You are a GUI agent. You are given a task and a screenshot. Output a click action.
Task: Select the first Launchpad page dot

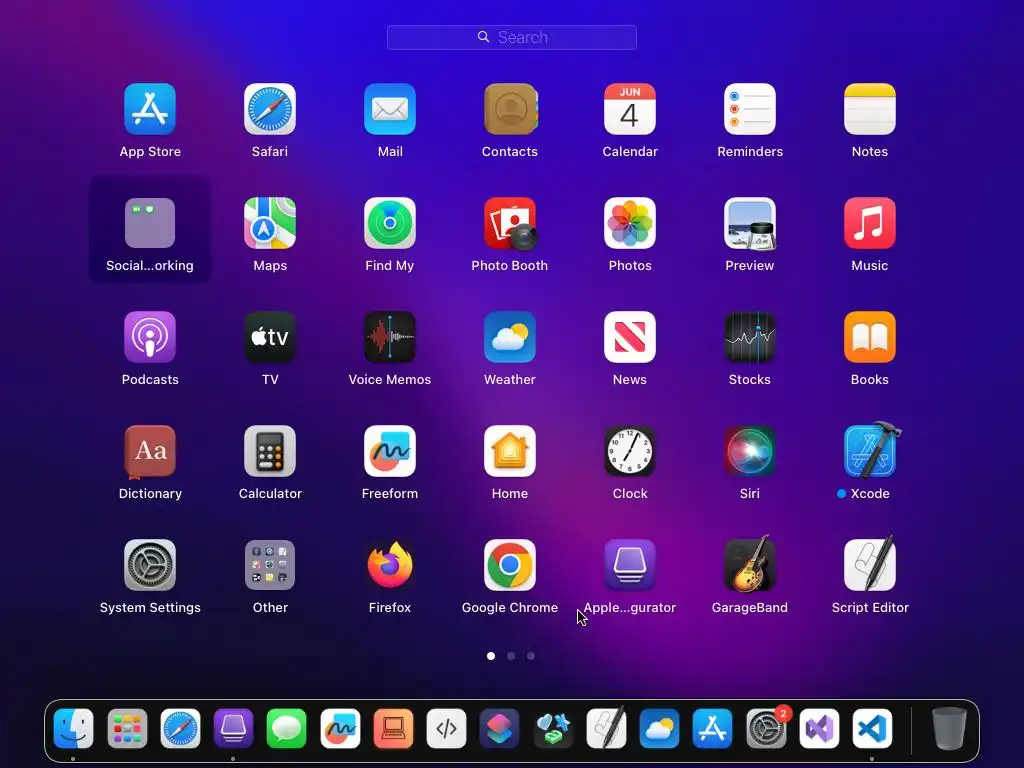[x=491, y=656]
